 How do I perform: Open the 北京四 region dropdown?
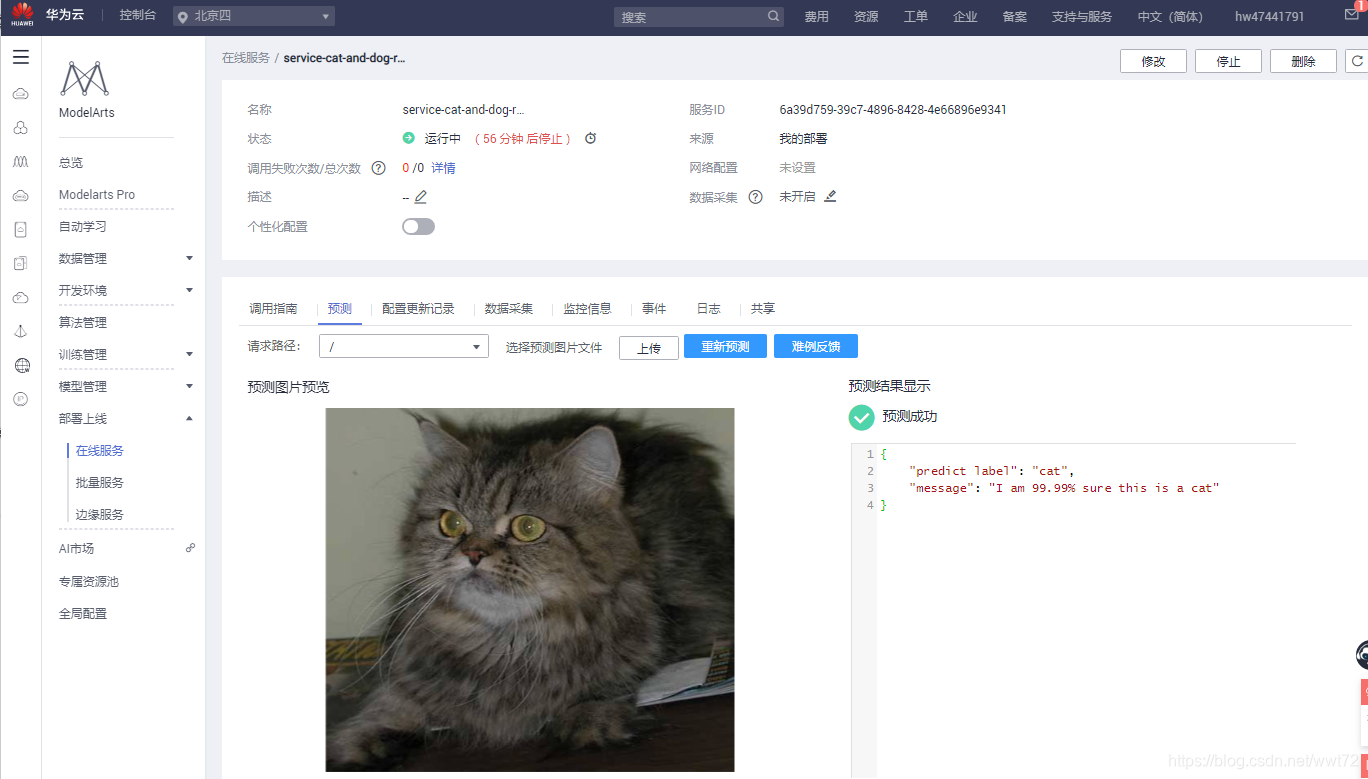[254, 16]
